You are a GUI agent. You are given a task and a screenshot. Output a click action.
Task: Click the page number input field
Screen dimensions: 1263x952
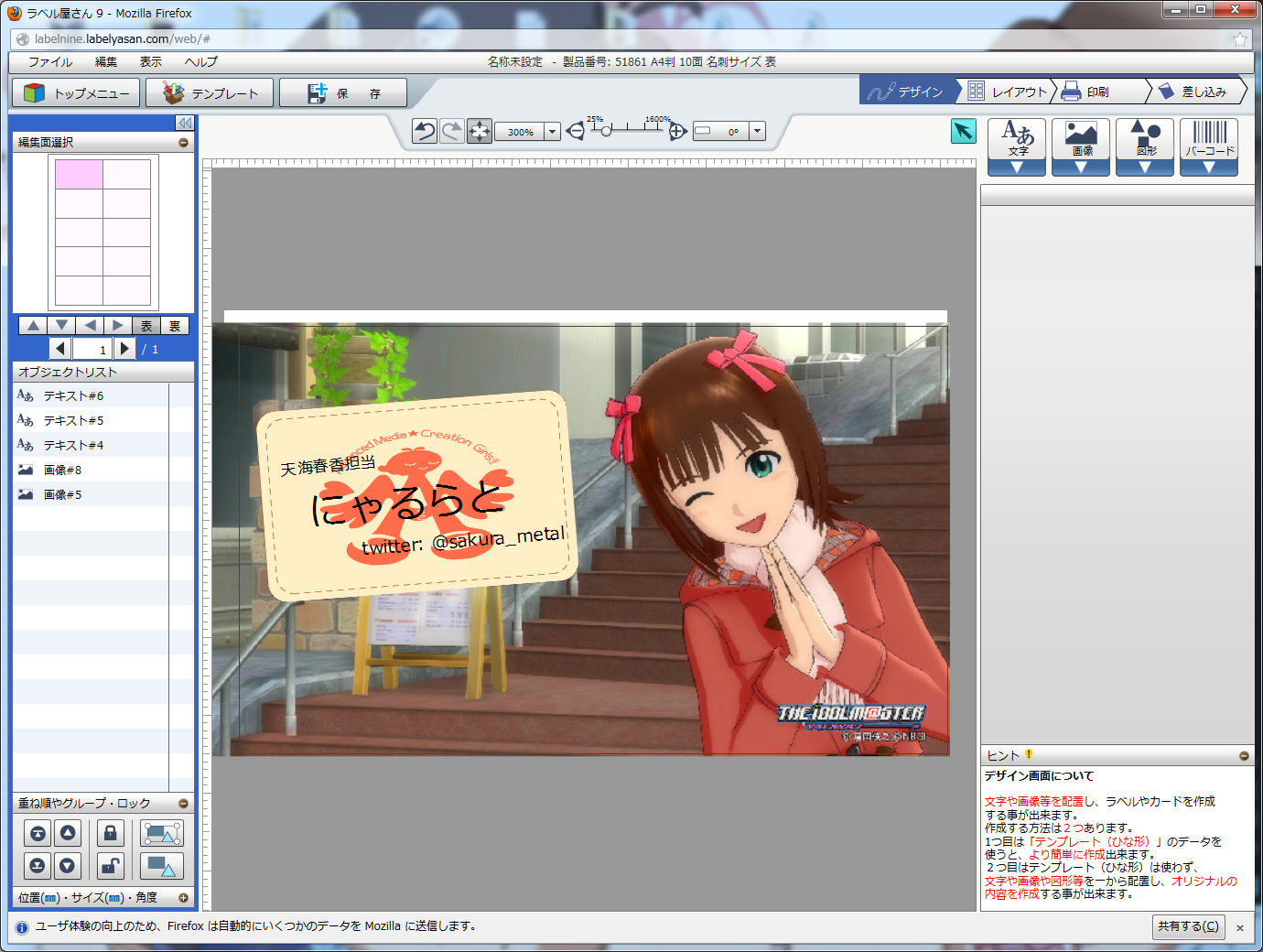pyautogui.click(x=92, y=349)
